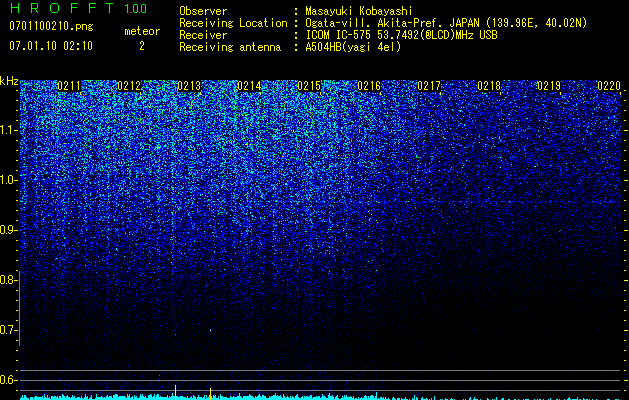The width and height of the screenshot is (629, 400).
Task: Click the 0212 time marker
Action: pos(129,86)
